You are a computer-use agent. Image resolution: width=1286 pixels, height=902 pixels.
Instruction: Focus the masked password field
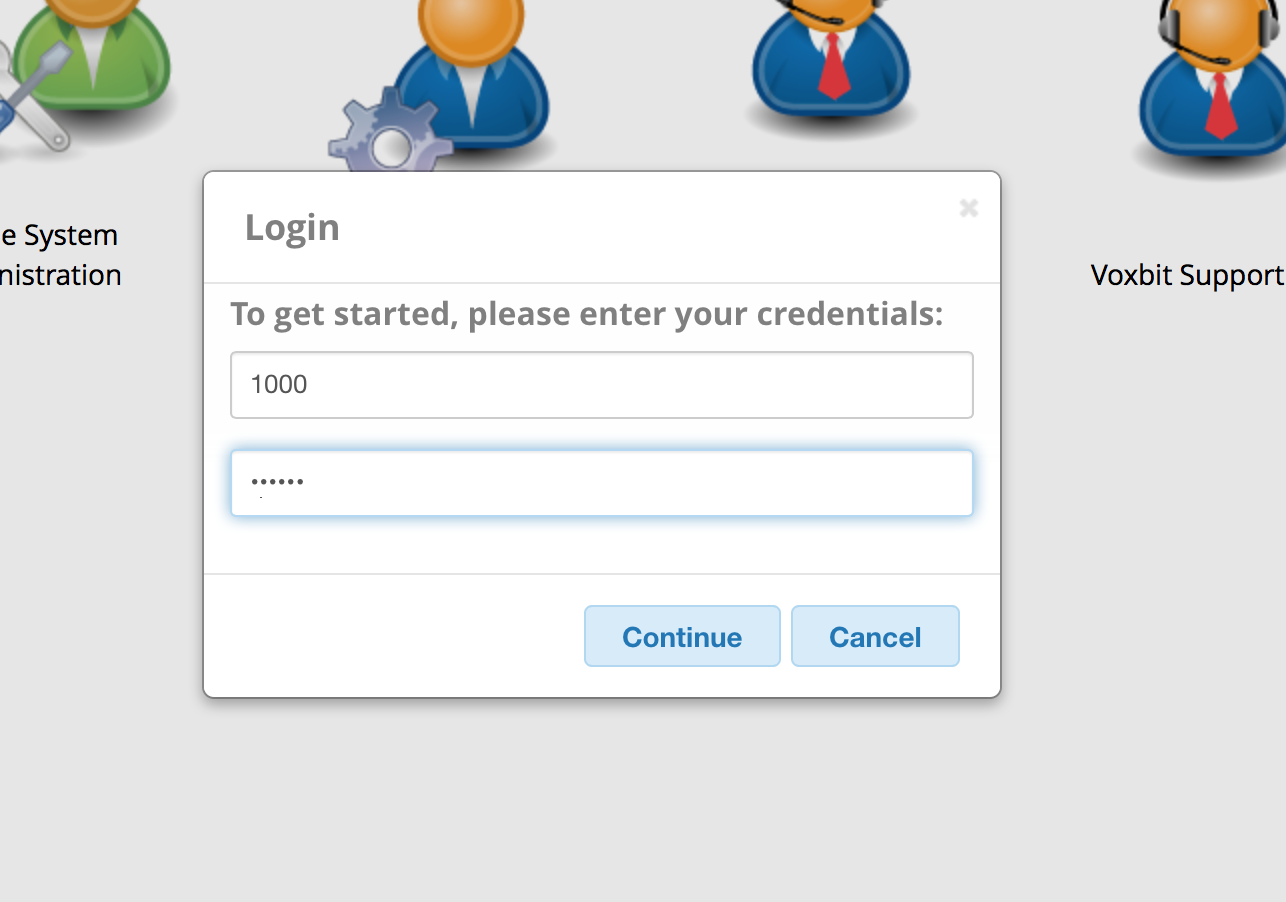(x=602, y=484)
